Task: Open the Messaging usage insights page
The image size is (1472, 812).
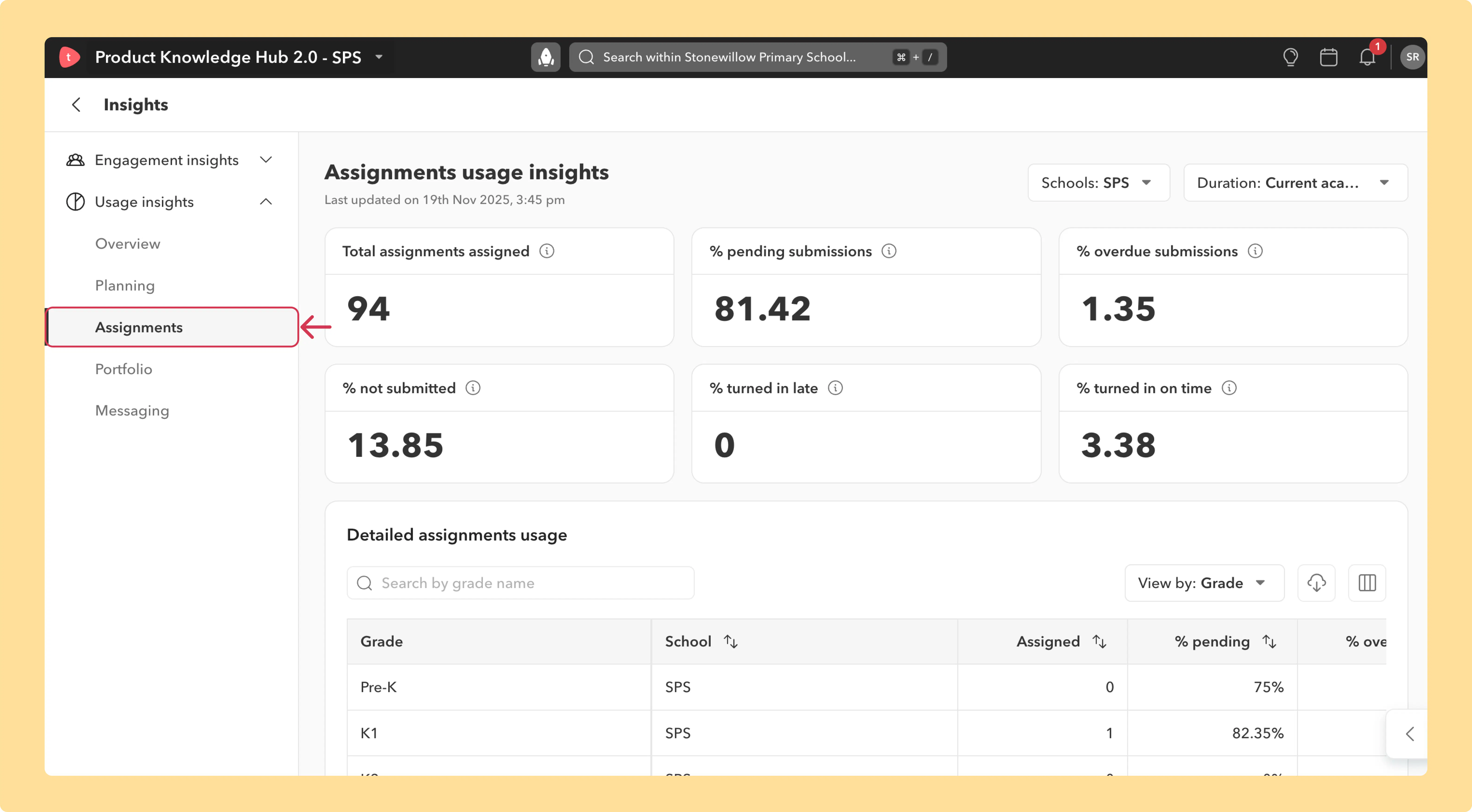Action: point(132,411)
